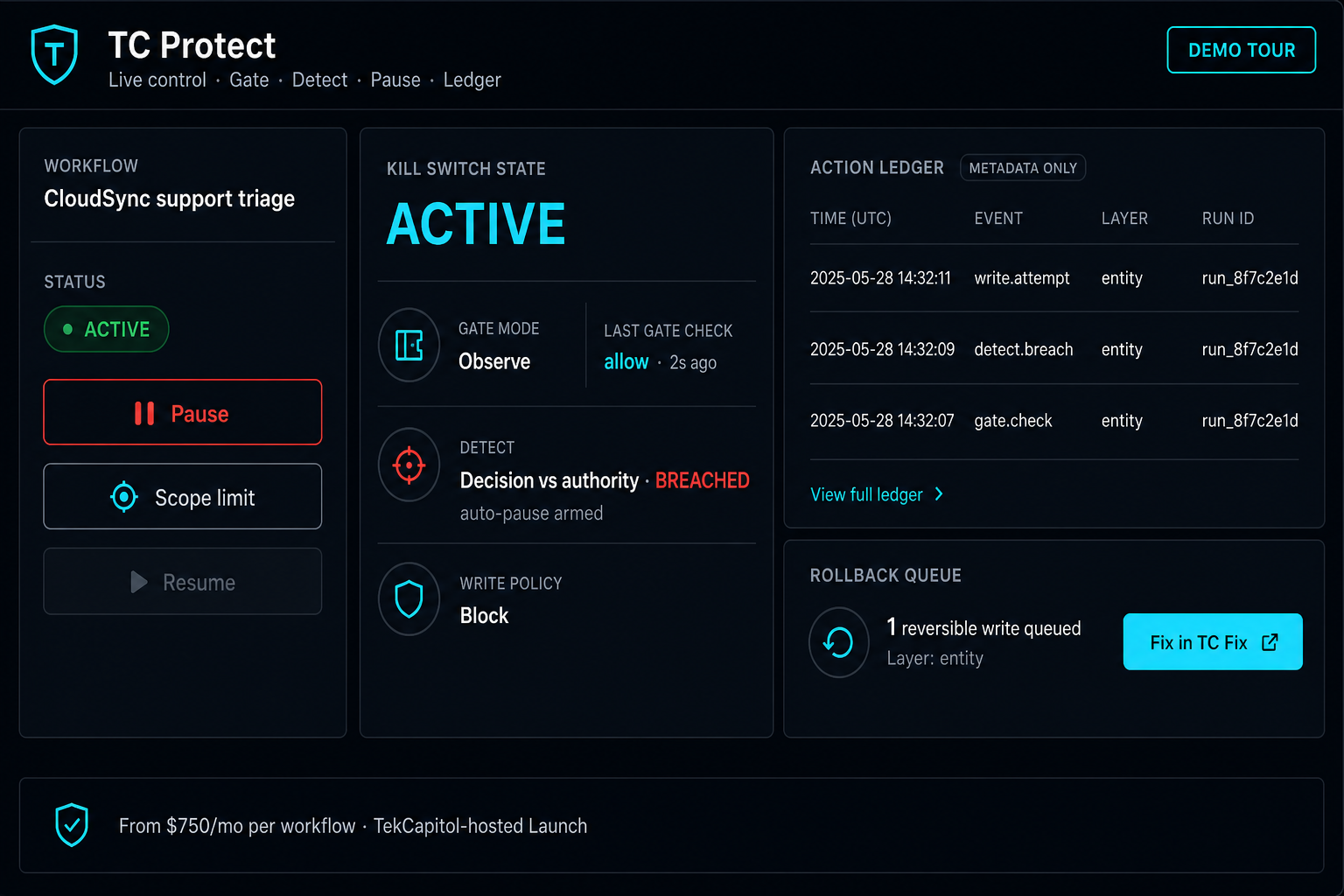Click run ID in gate.check row
This screenshot has width=1344, height=896.
point(1249,421)
